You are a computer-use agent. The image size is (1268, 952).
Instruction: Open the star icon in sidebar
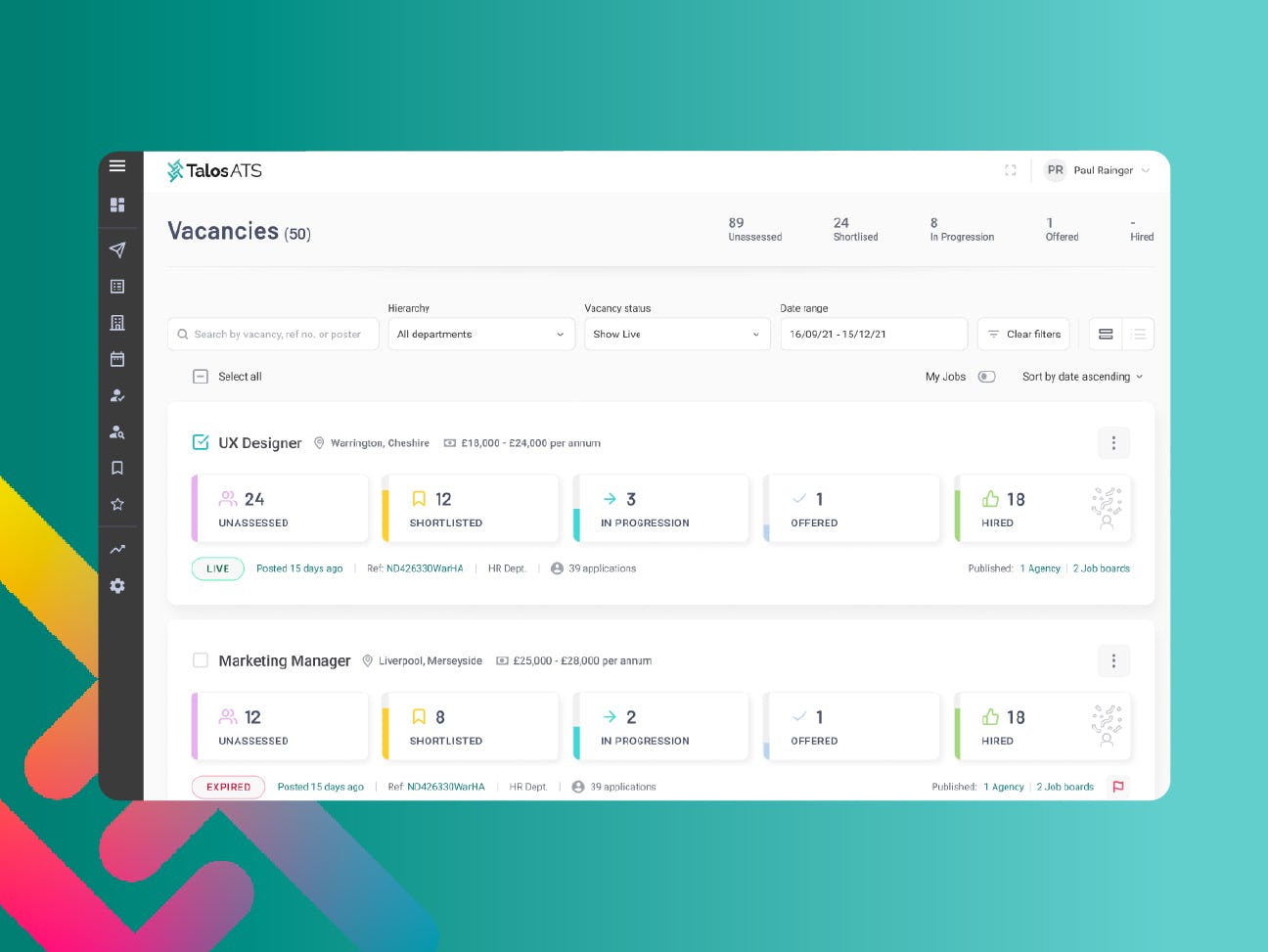[117, 504]
